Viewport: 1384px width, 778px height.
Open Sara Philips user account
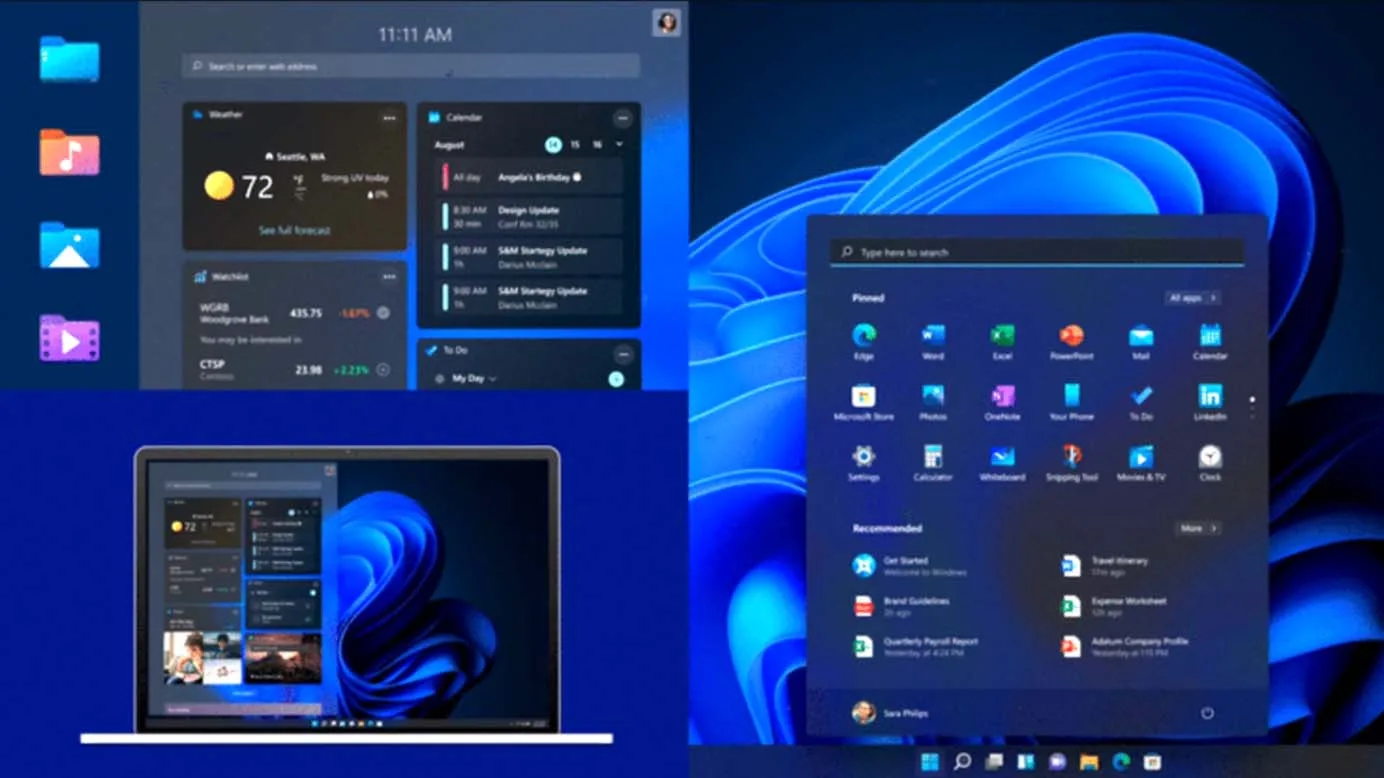tap(890, 713)
